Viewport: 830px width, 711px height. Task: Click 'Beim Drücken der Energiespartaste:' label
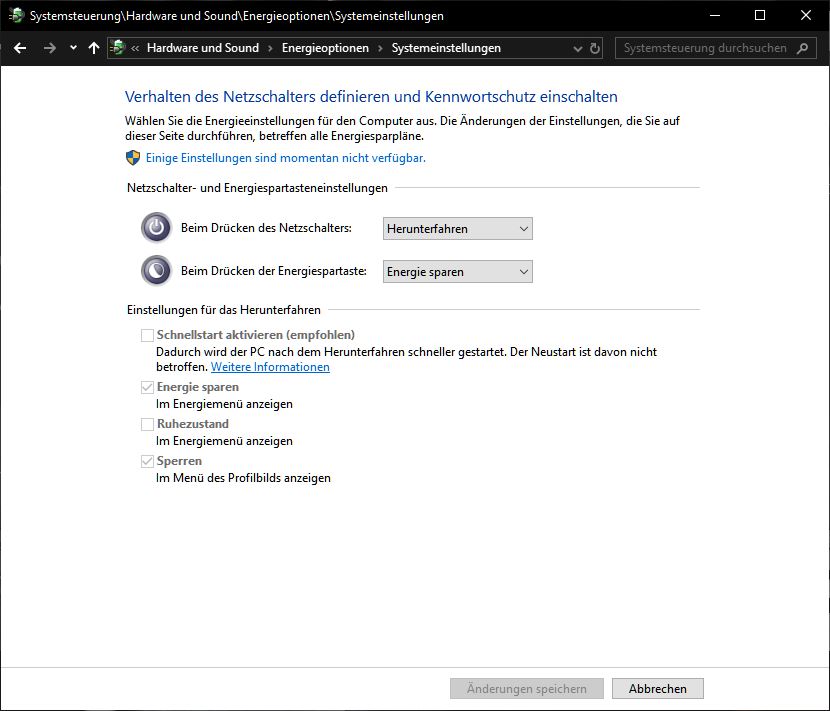[274, 271]
